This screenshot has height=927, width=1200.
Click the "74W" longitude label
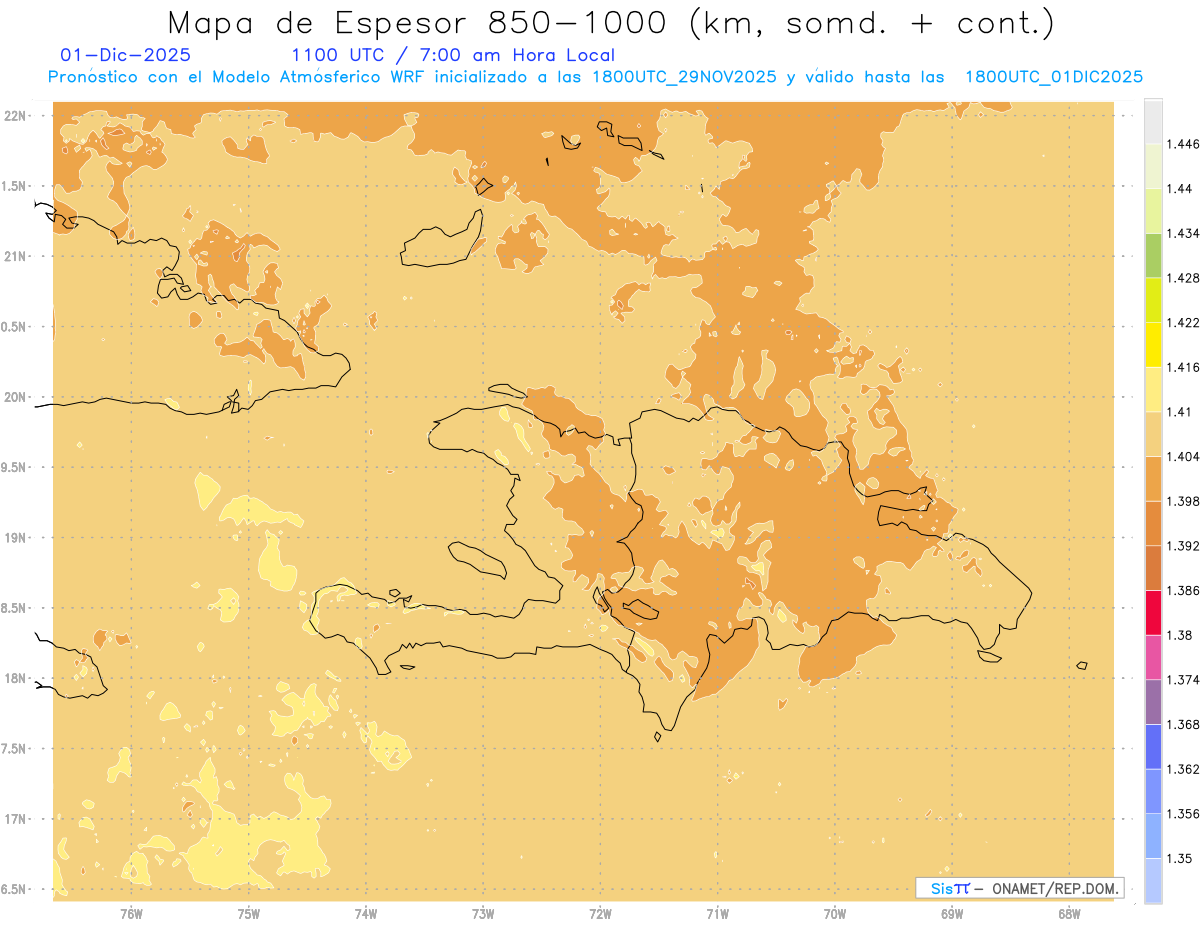(x=365, y=914)
